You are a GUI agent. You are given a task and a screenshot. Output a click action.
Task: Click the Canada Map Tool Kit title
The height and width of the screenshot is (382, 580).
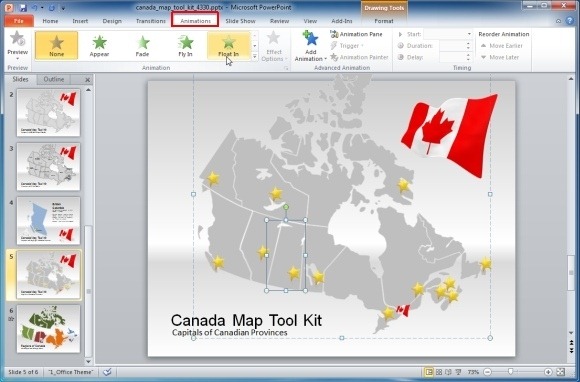246,320
